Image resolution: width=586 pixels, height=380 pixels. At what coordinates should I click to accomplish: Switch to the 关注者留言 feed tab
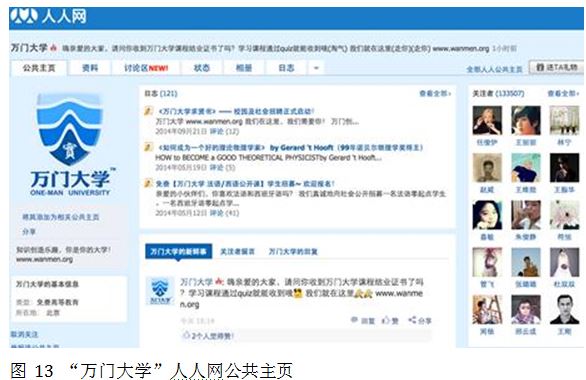click(237, 251)
